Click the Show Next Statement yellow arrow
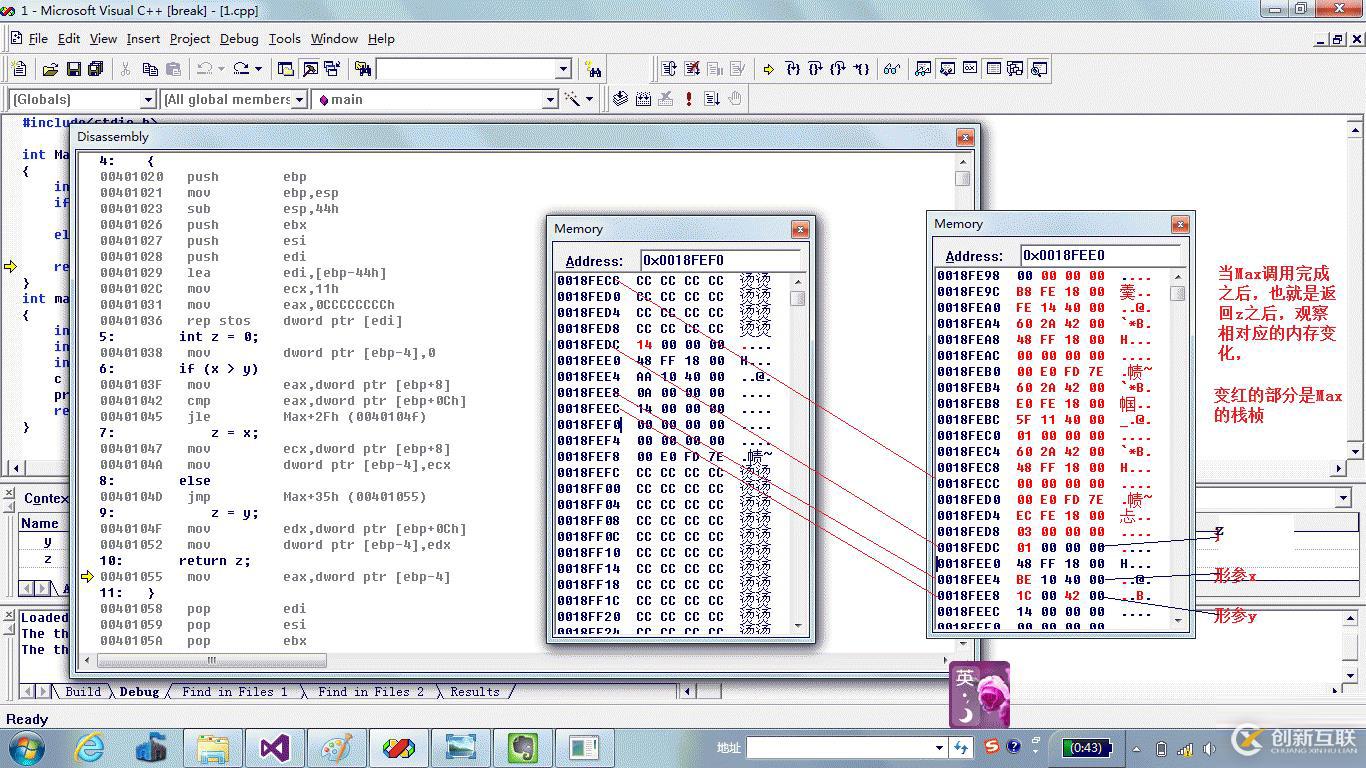 coord(769,69)
